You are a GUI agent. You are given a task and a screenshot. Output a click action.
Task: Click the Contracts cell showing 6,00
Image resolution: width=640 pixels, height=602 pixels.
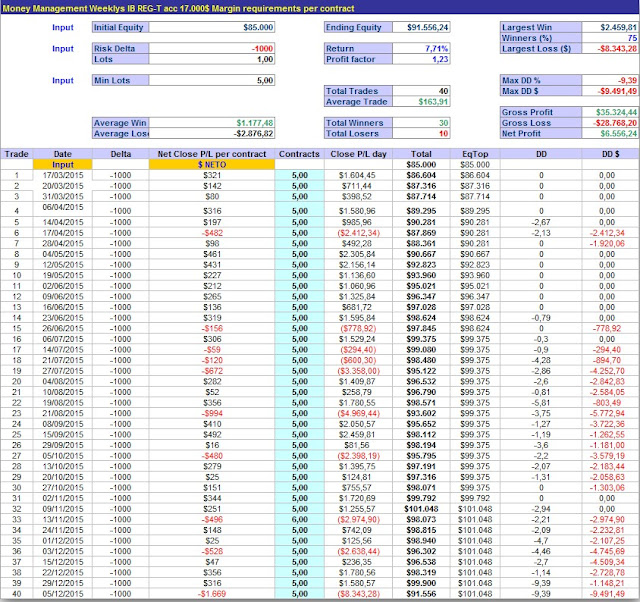click(299, 519)
